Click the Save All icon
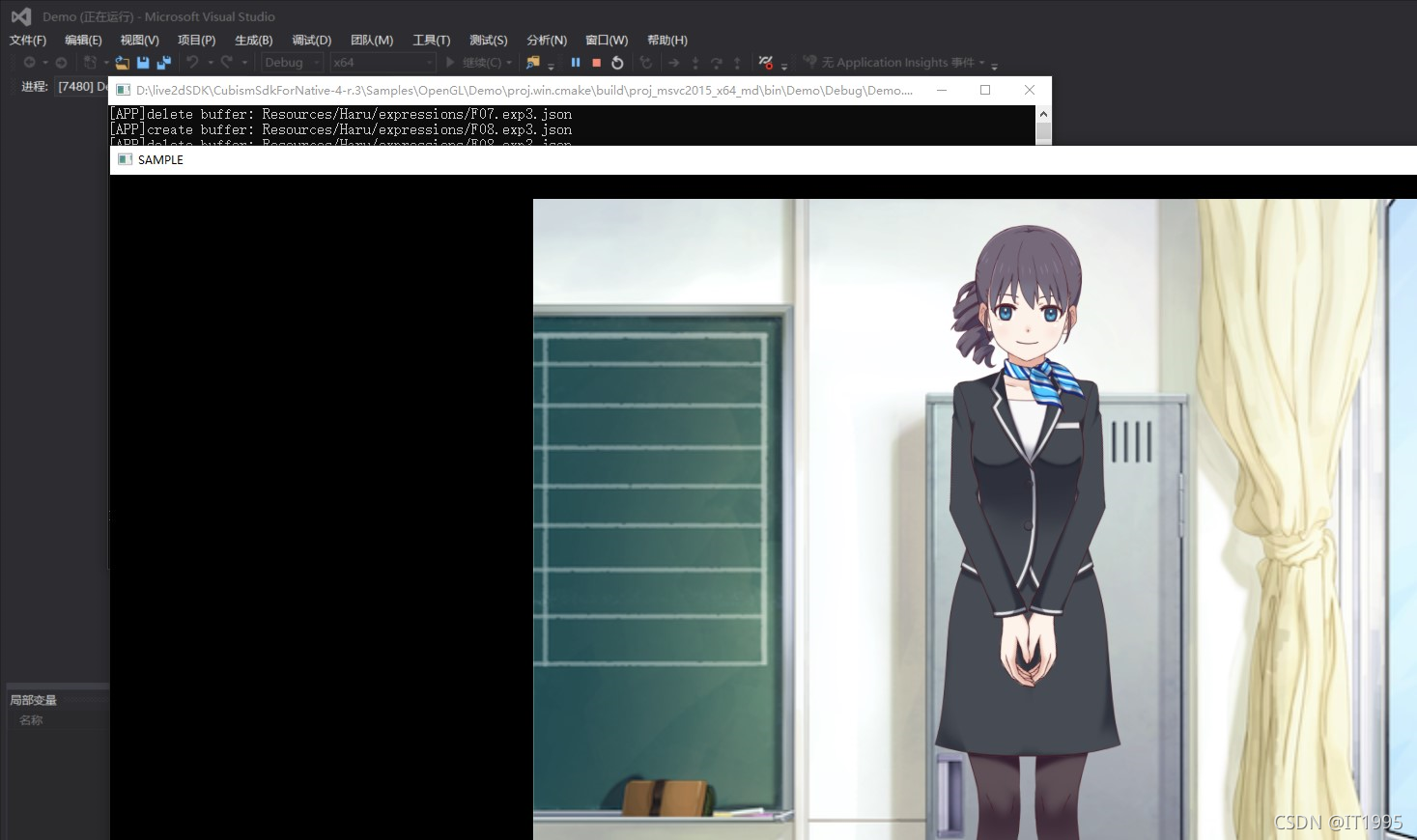This screenshot has height=840, width=1417. (x=163, y=62)
